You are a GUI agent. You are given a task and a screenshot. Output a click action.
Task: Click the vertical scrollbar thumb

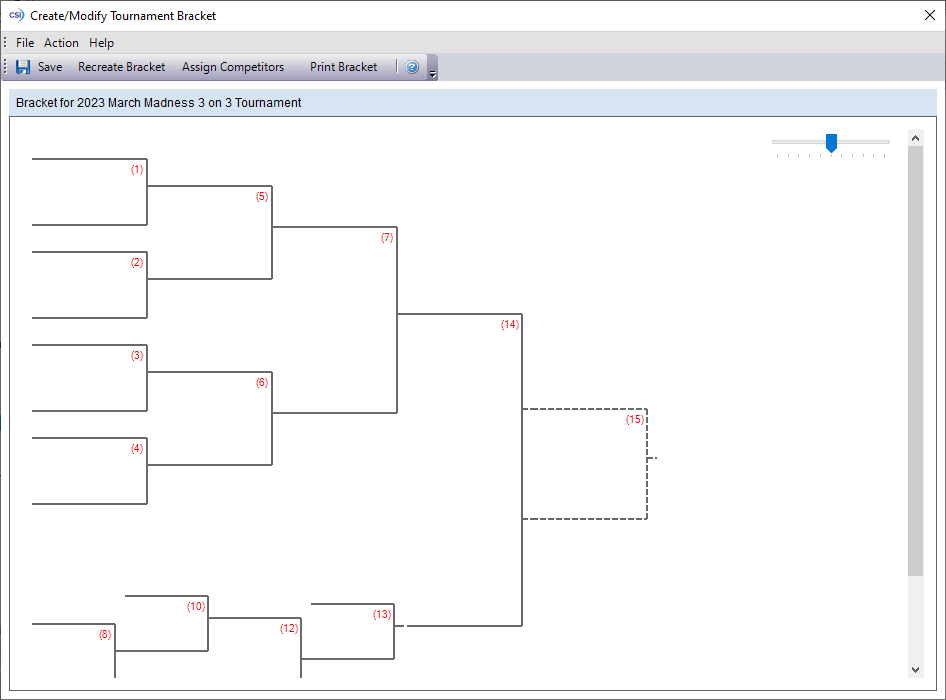click(x=915, y=361)
